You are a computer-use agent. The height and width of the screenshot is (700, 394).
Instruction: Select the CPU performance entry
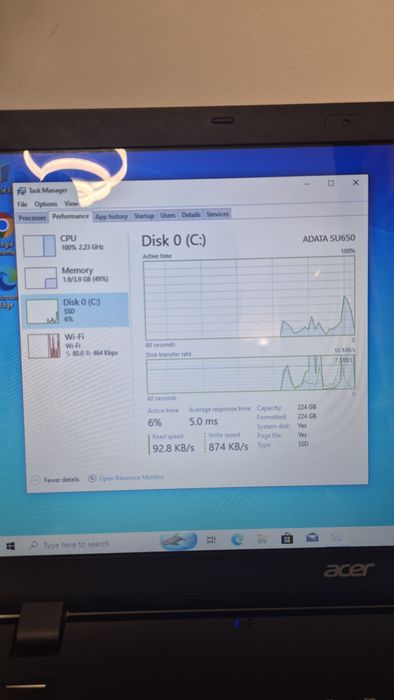pyautogui.click(x=75, y=246)
